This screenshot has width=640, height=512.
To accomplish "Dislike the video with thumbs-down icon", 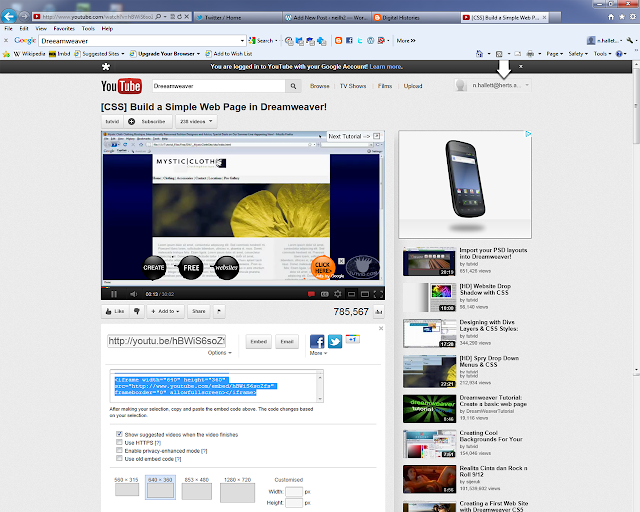I will point(137,311).
